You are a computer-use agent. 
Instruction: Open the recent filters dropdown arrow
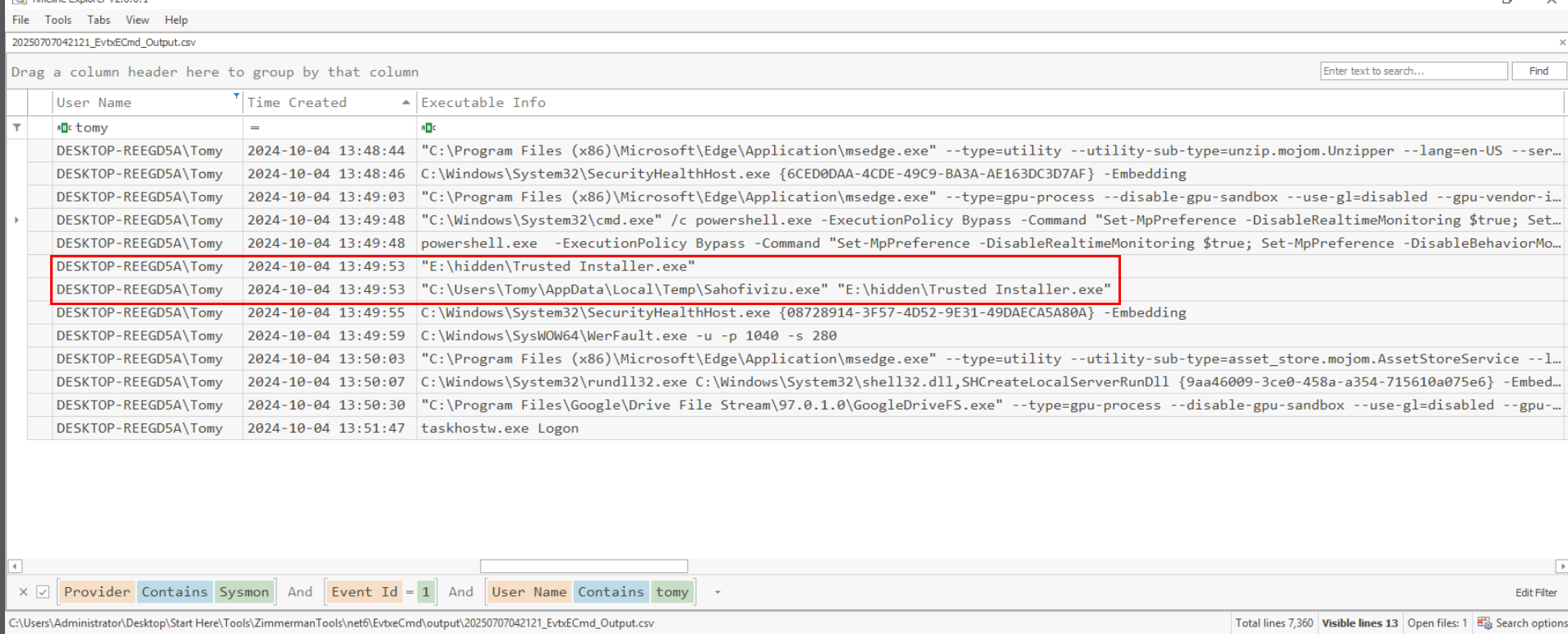point(717,592)
